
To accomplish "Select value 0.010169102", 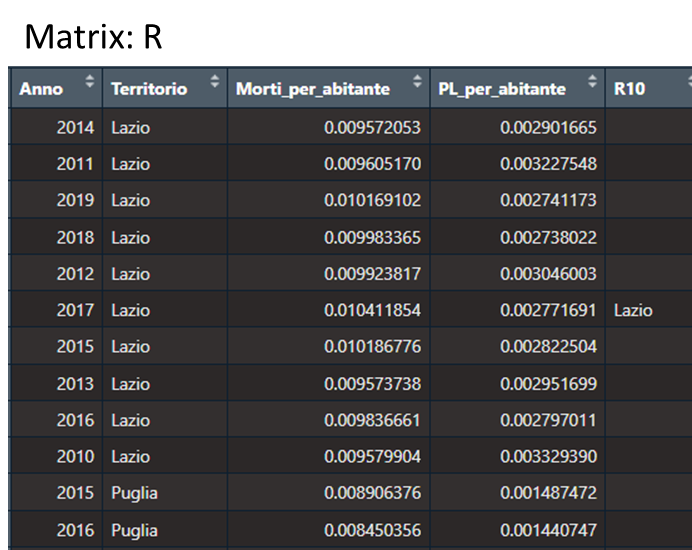I will 372,200.
